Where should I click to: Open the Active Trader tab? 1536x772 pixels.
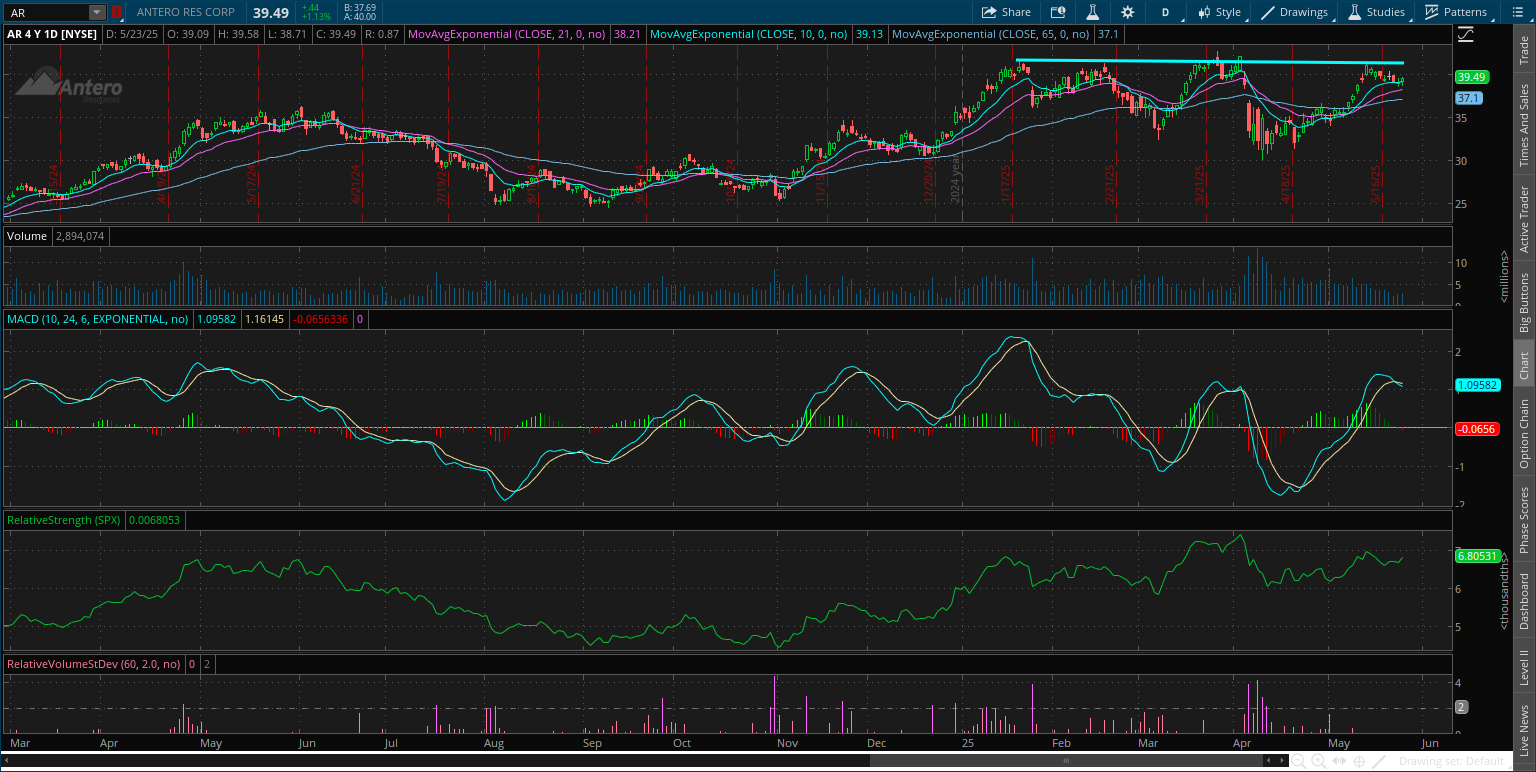click(1524, 219)
